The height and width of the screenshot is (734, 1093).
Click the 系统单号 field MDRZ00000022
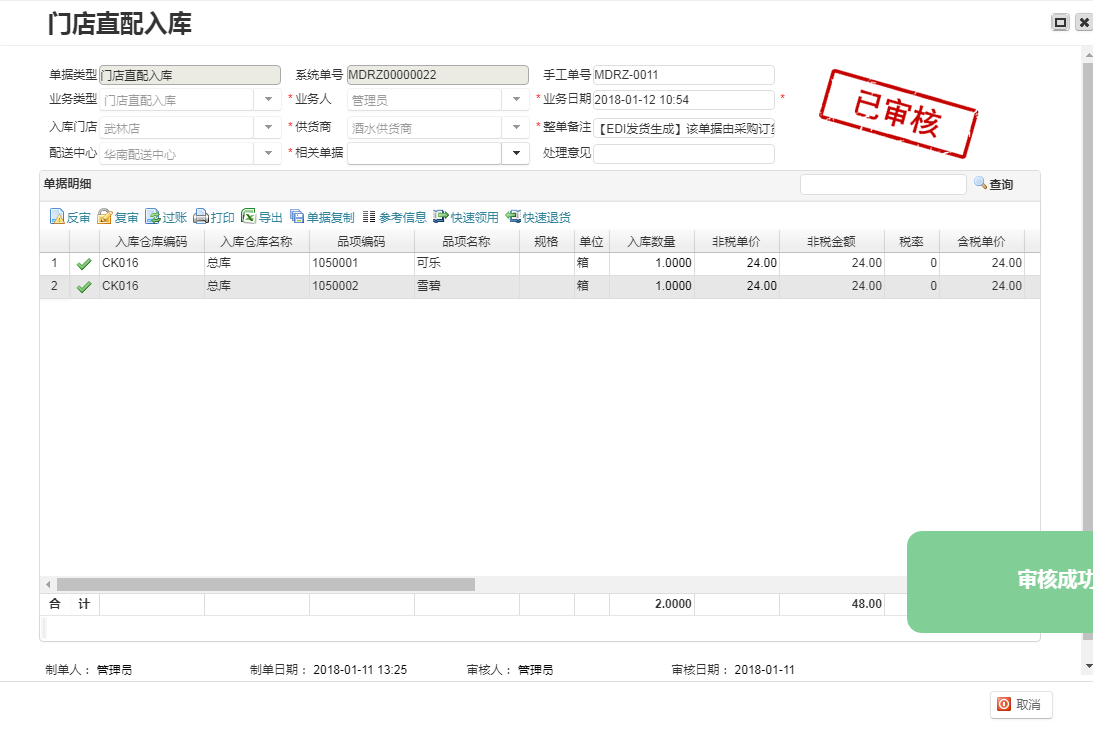[x=438, y=75]
